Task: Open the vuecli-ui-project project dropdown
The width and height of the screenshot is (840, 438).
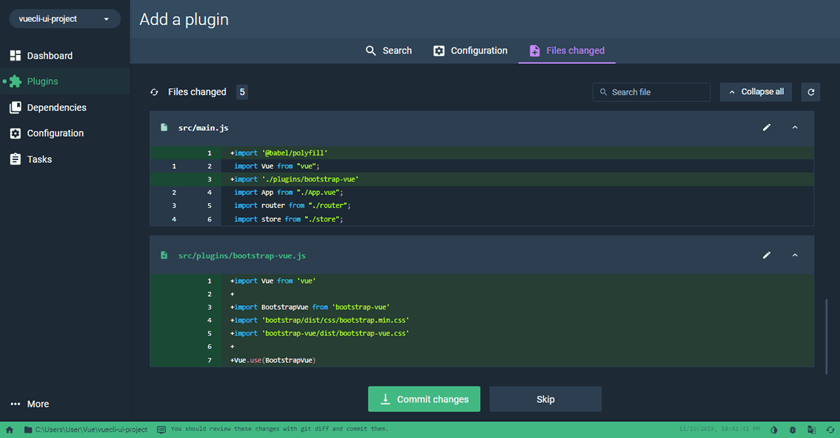Action: pyautogui.click(x=65, y=19)
